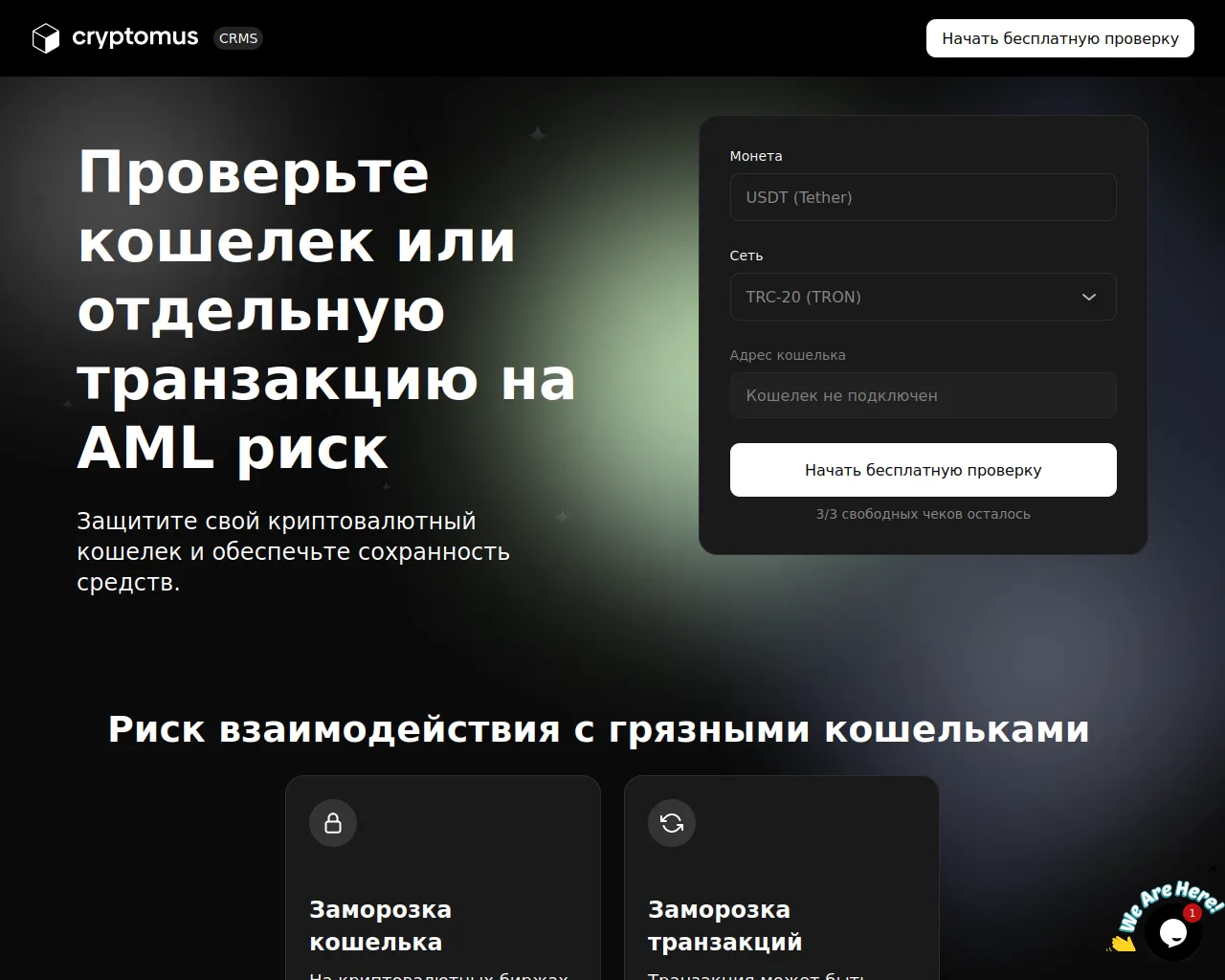
Task: Click the Cryptomus cube logo icon
Action: pyautogui.click(x=46, y=38)
